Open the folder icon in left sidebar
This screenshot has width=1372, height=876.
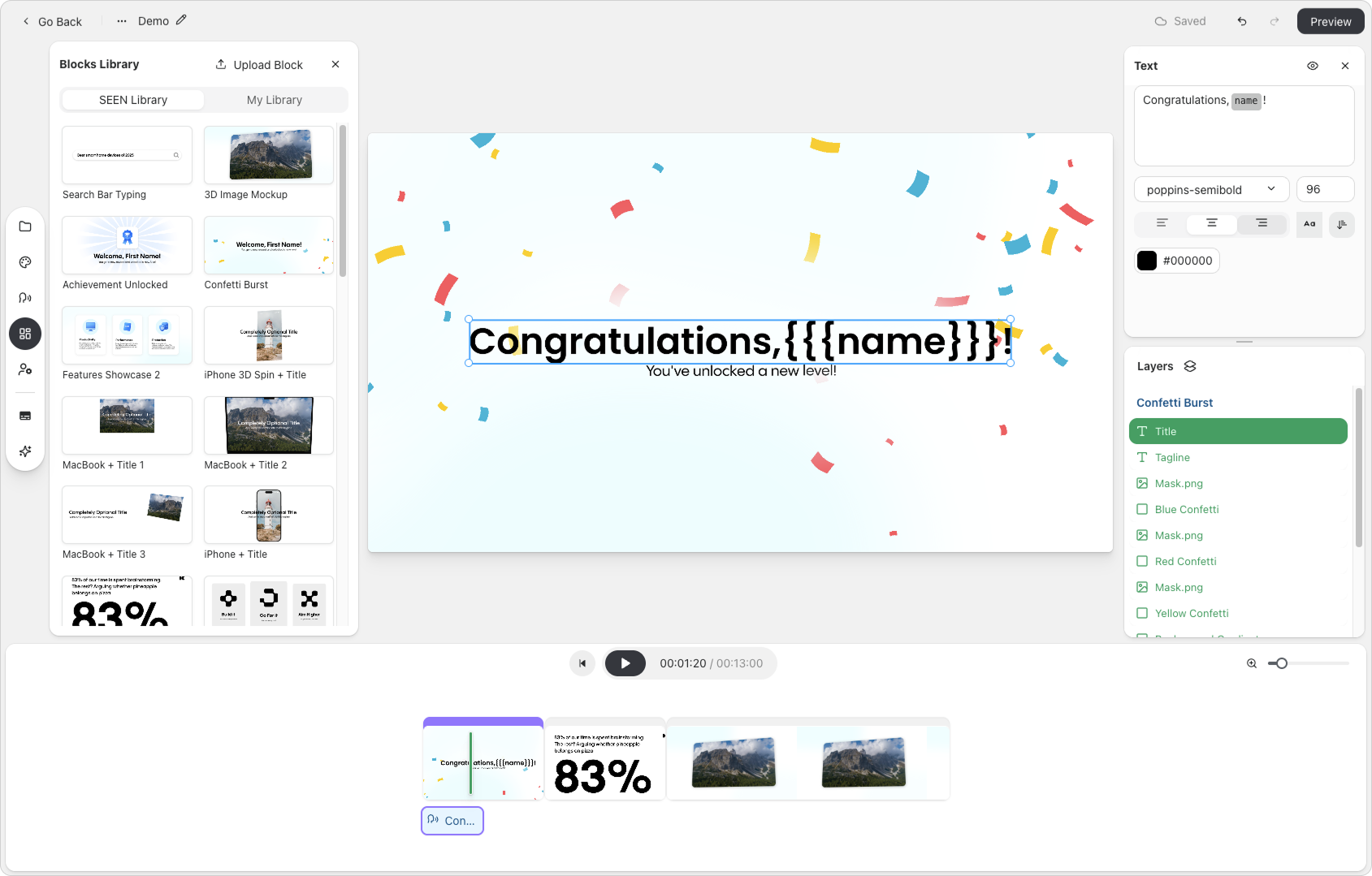25,227
